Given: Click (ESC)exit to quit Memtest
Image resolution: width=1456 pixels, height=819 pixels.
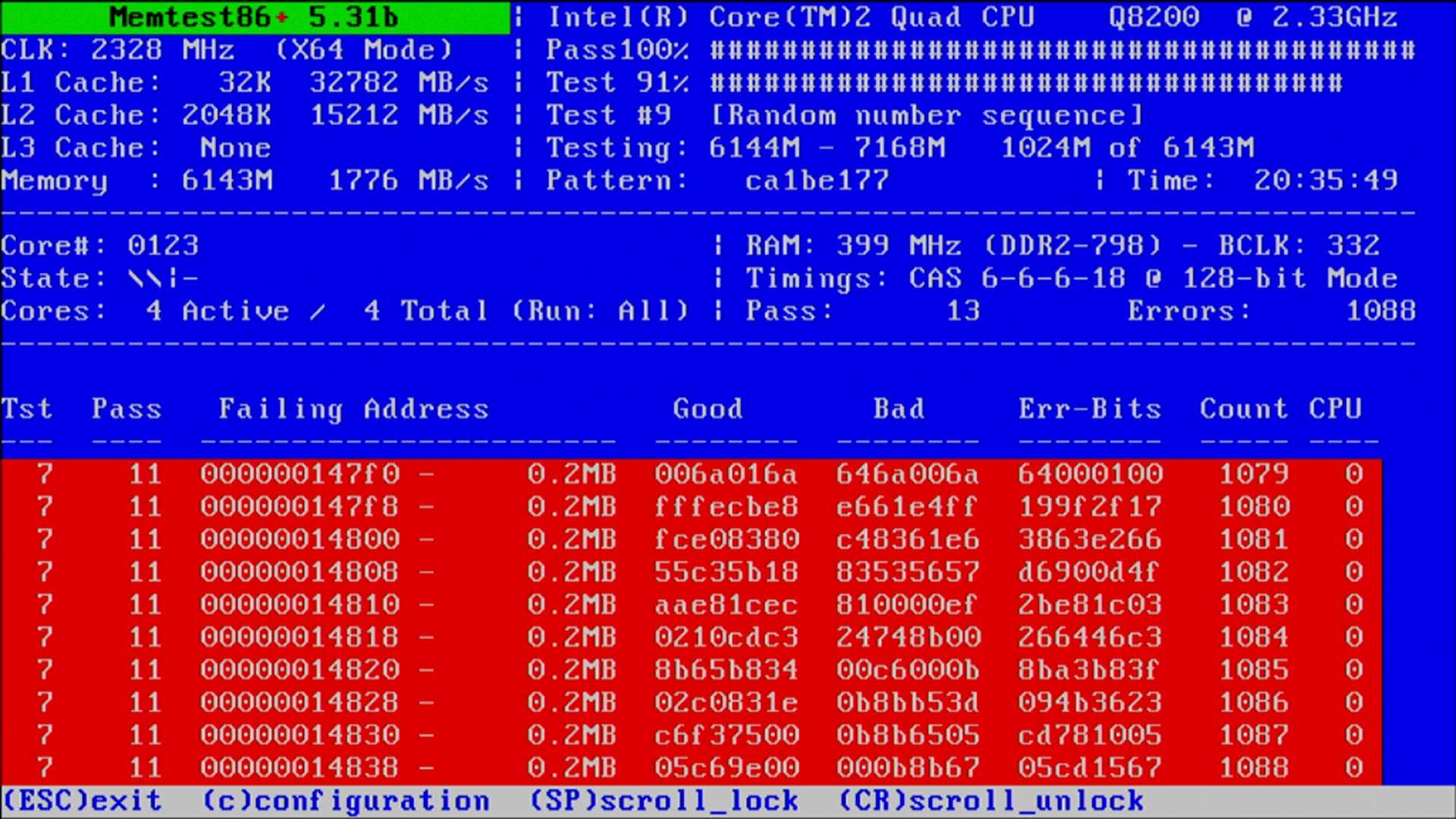Looking at the screenshot, I should tap(80, 799).
